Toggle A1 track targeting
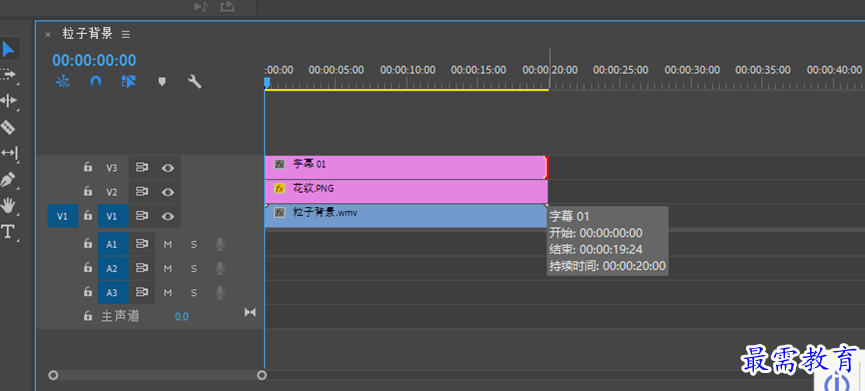The width and height of the screenshot is (865, 391). (113, 244)
